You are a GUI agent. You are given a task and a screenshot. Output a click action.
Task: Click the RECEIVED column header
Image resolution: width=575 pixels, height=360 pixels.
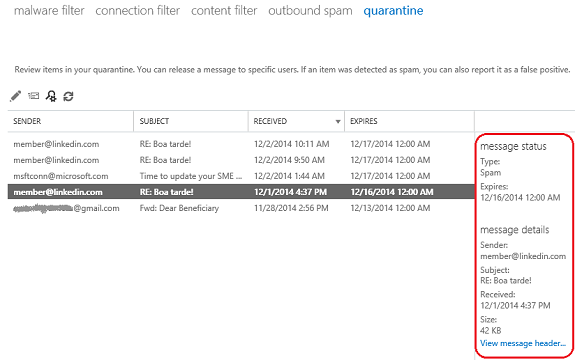[270, 121]
